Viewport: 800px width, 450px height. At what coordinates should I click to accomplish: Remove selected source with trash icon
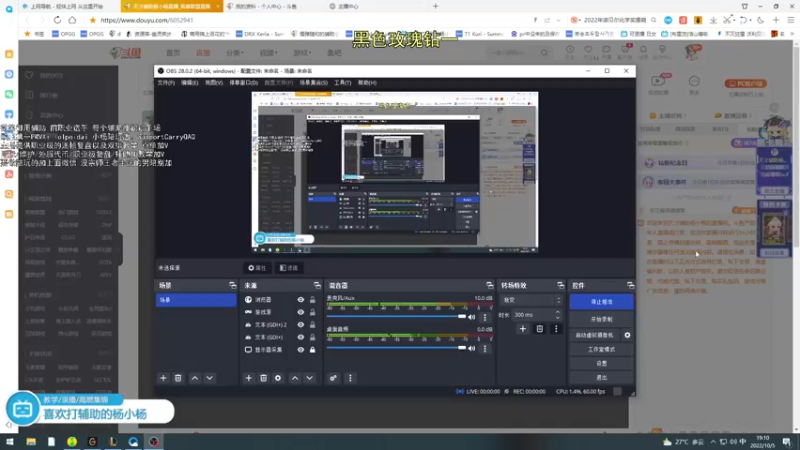coord(263,378)
